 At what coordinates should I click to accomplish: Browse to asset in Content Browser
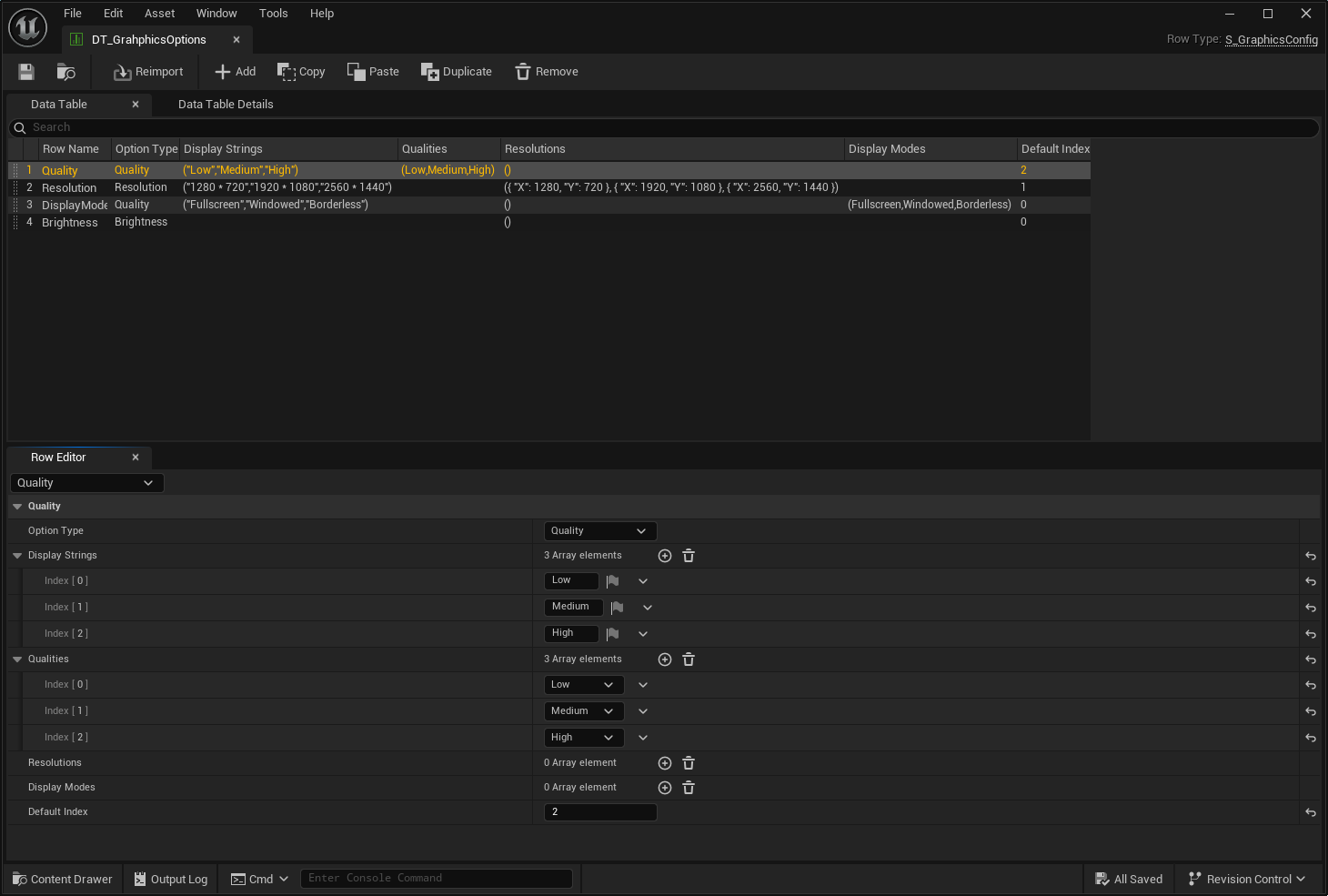(65, 72)
